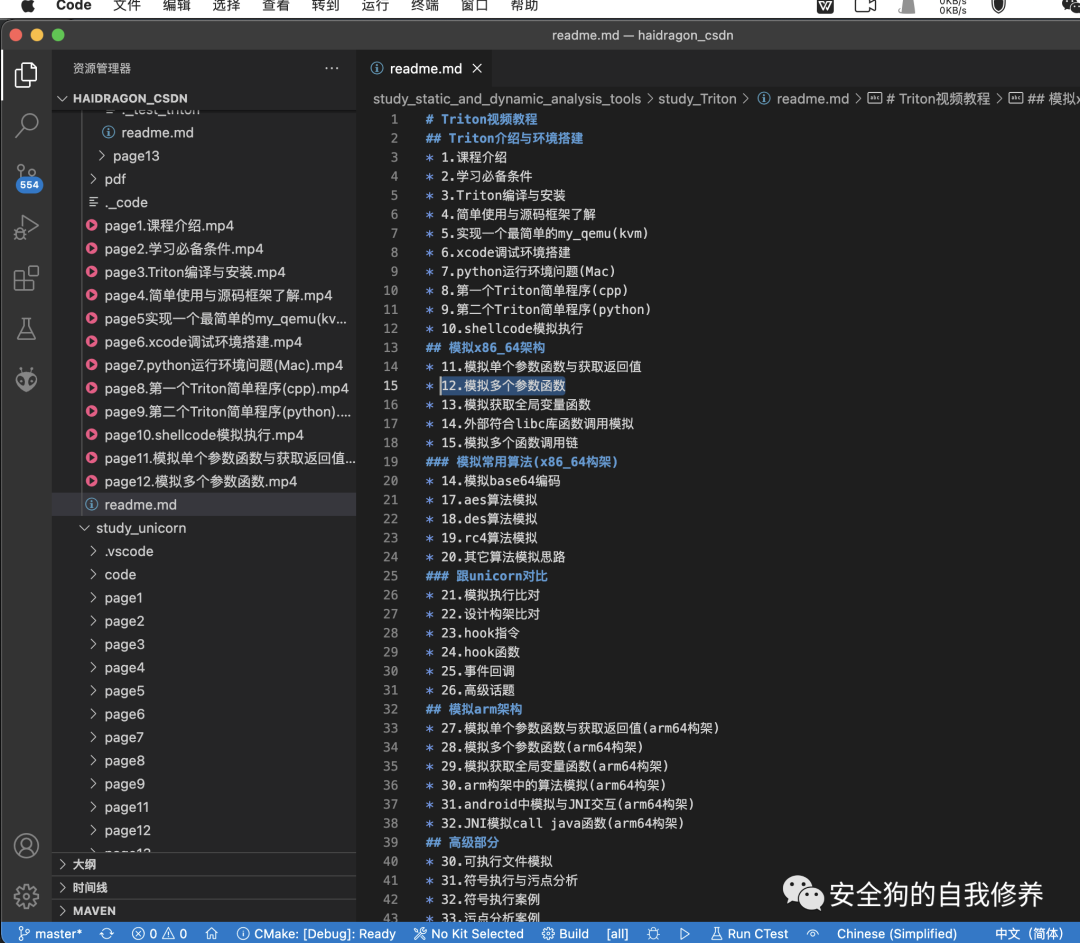Open the Run and Debug view
The width and height of the screenshot is (1080, 943).
26,227
